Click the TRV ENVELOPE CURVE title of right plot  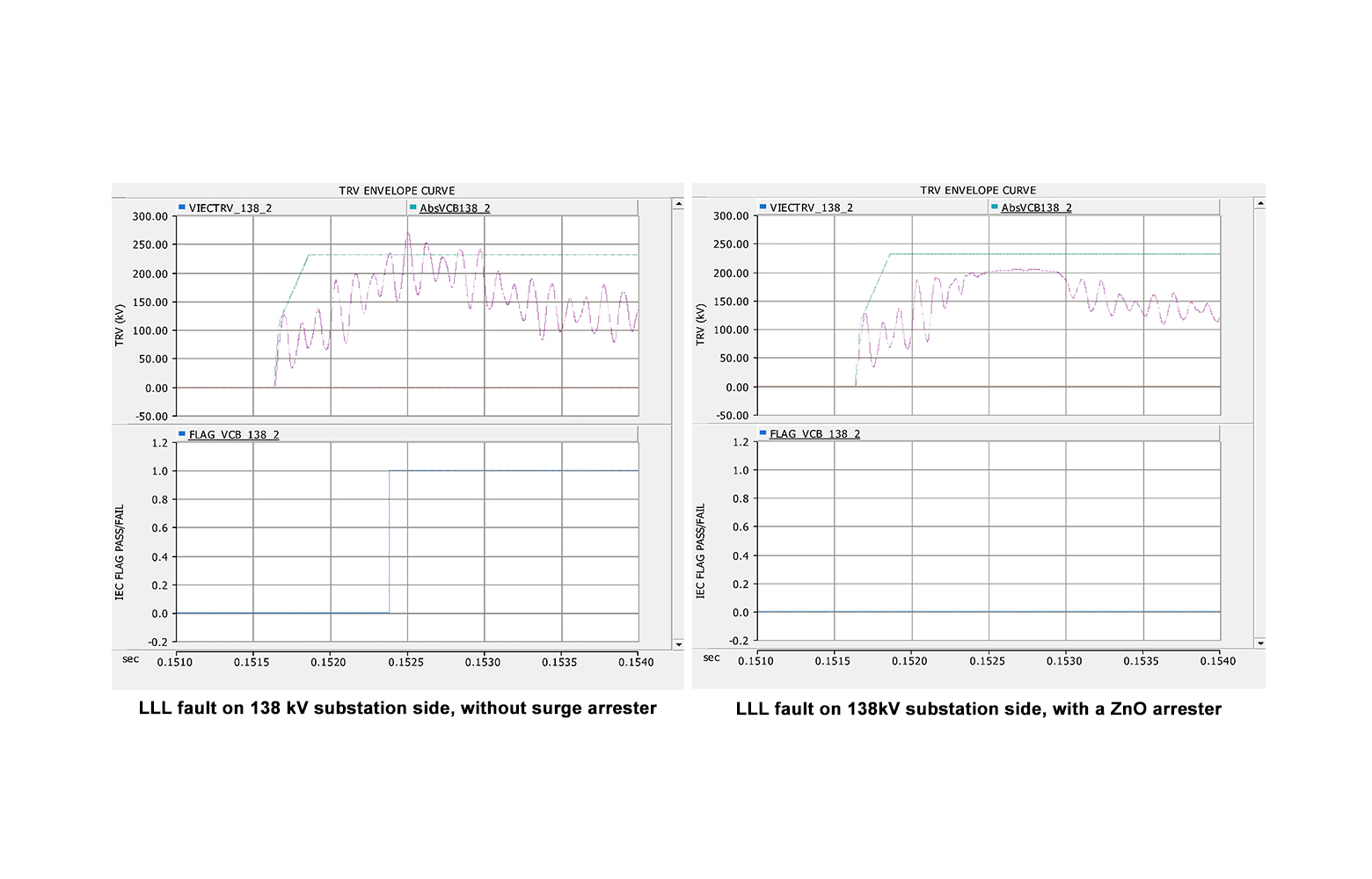coord(979,190)
